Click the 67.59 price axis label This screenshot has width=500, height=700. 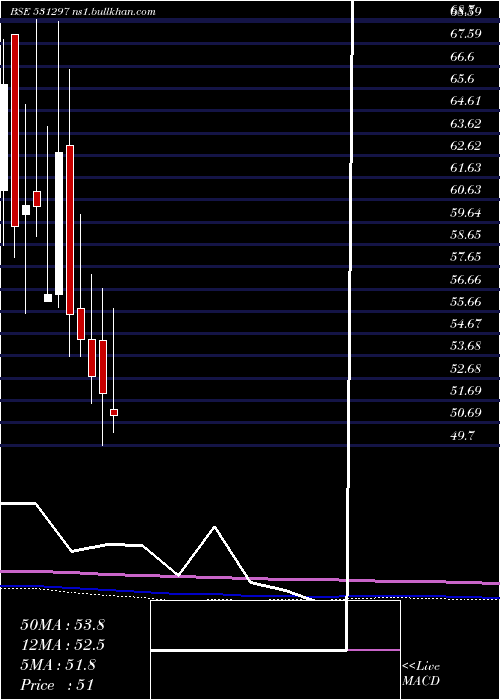tap(466, 34)
